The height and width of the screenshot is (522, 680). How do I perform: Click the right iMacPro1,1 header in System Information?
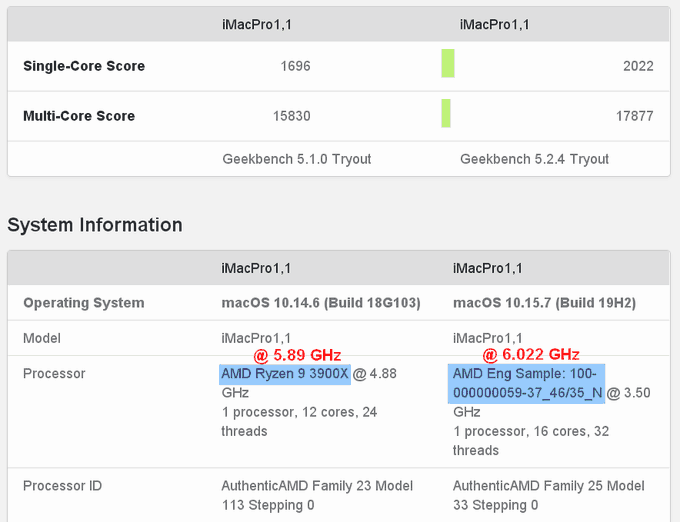tap(487, 268)
